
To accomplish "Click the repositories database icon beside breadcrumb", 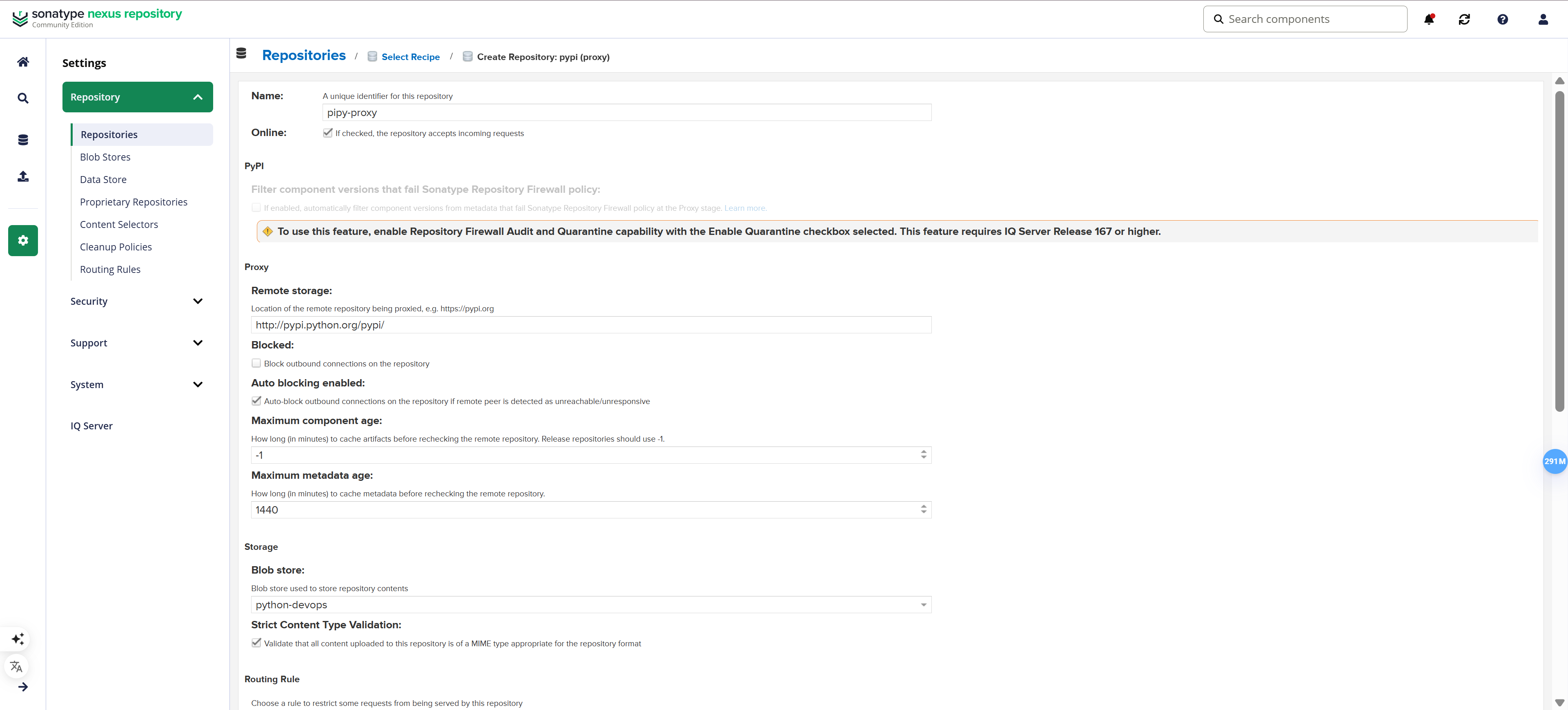I will pyautogui.click(x=241, y=53).
